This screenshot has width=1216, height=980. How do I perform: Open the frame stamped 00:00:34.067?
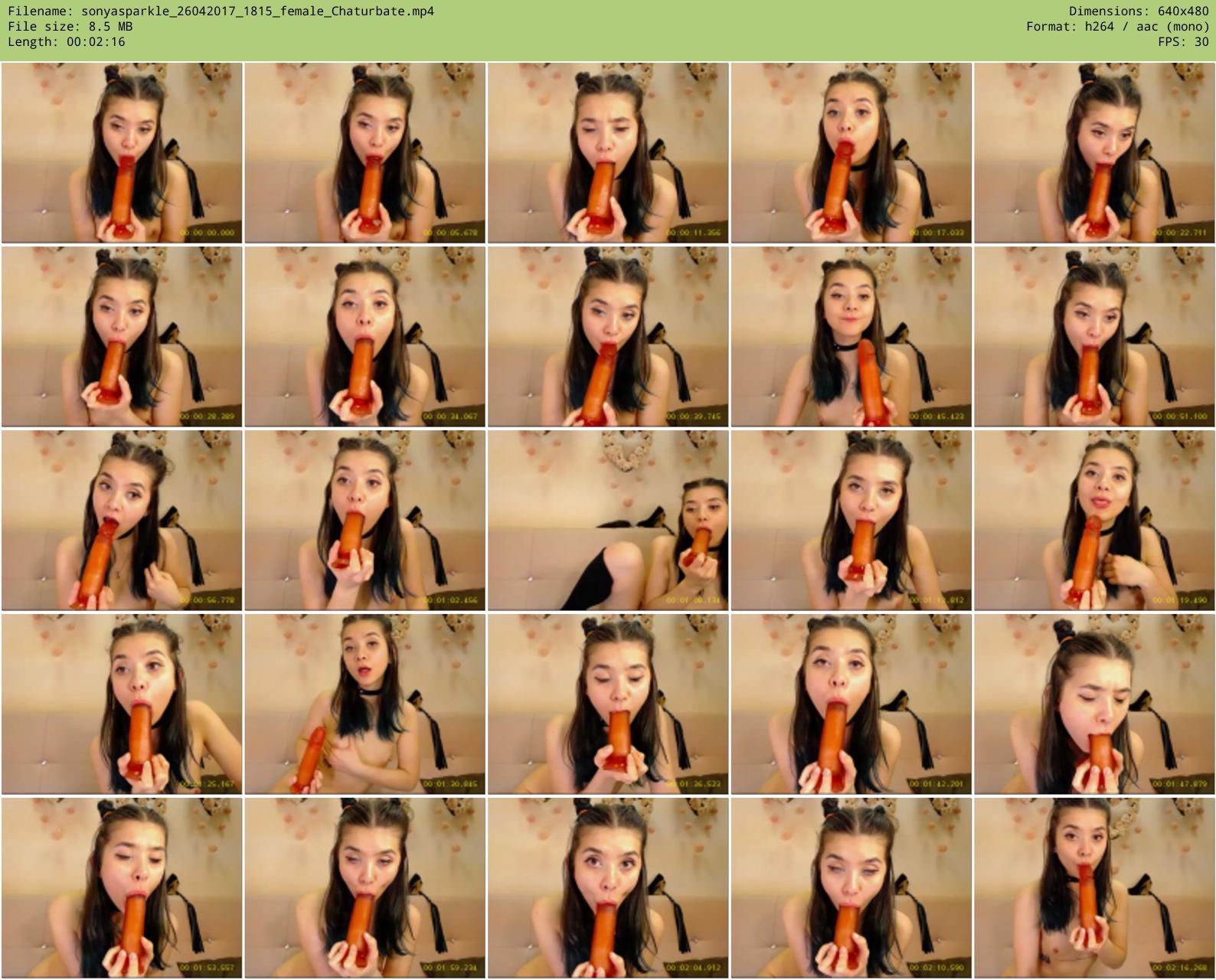click(364, 337)
